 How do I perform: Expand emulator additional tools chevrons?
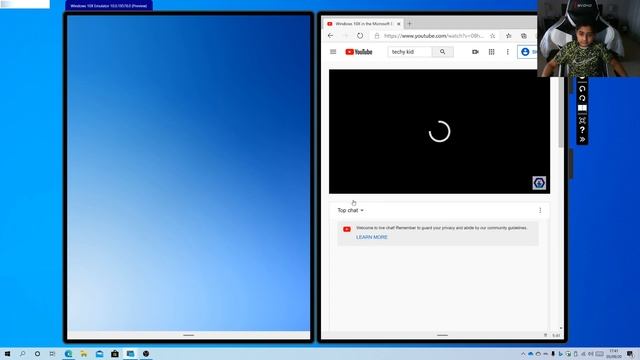pos(582,140)
